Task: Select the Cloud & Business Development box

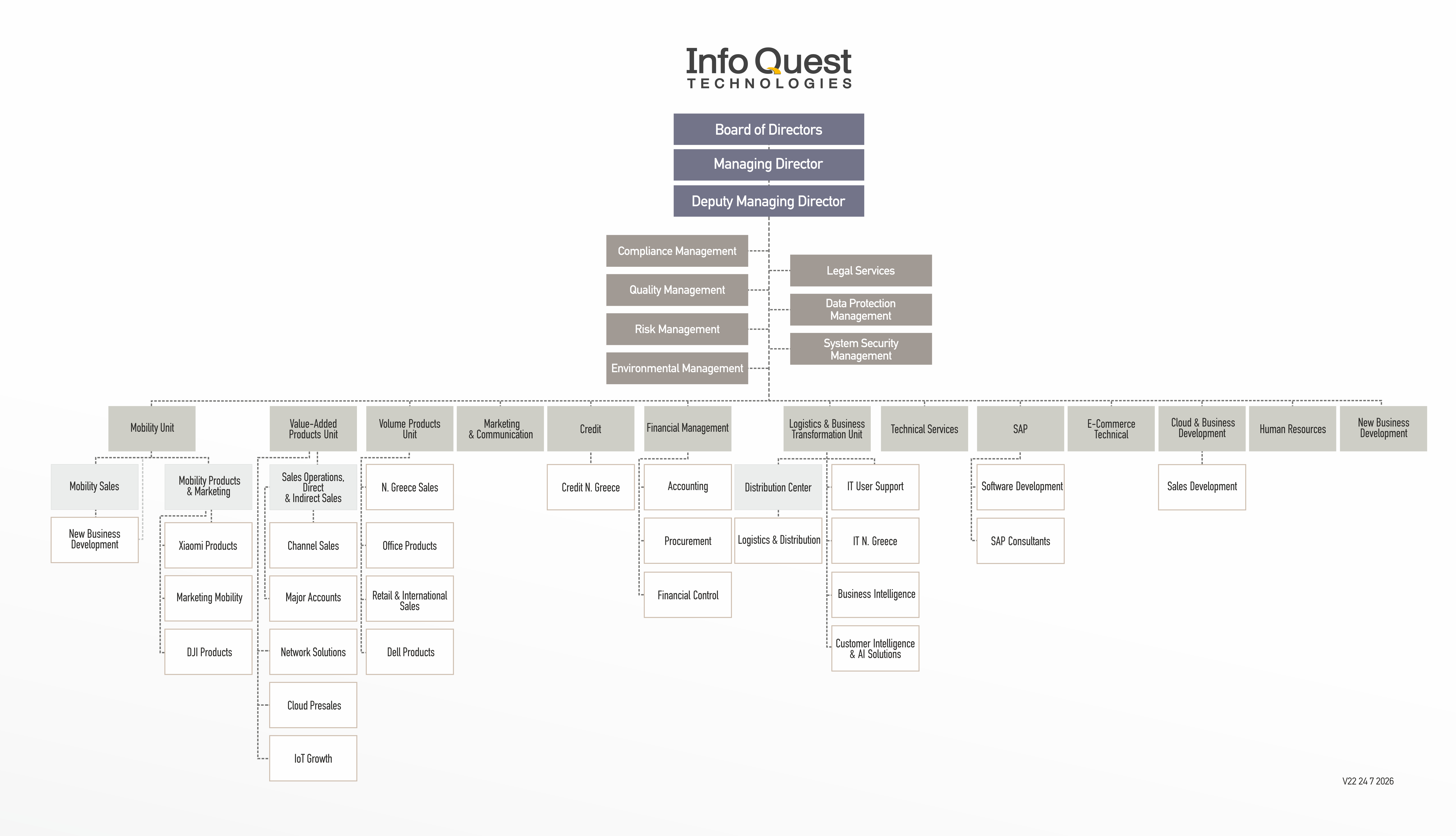Action: tap(1202, 428)
